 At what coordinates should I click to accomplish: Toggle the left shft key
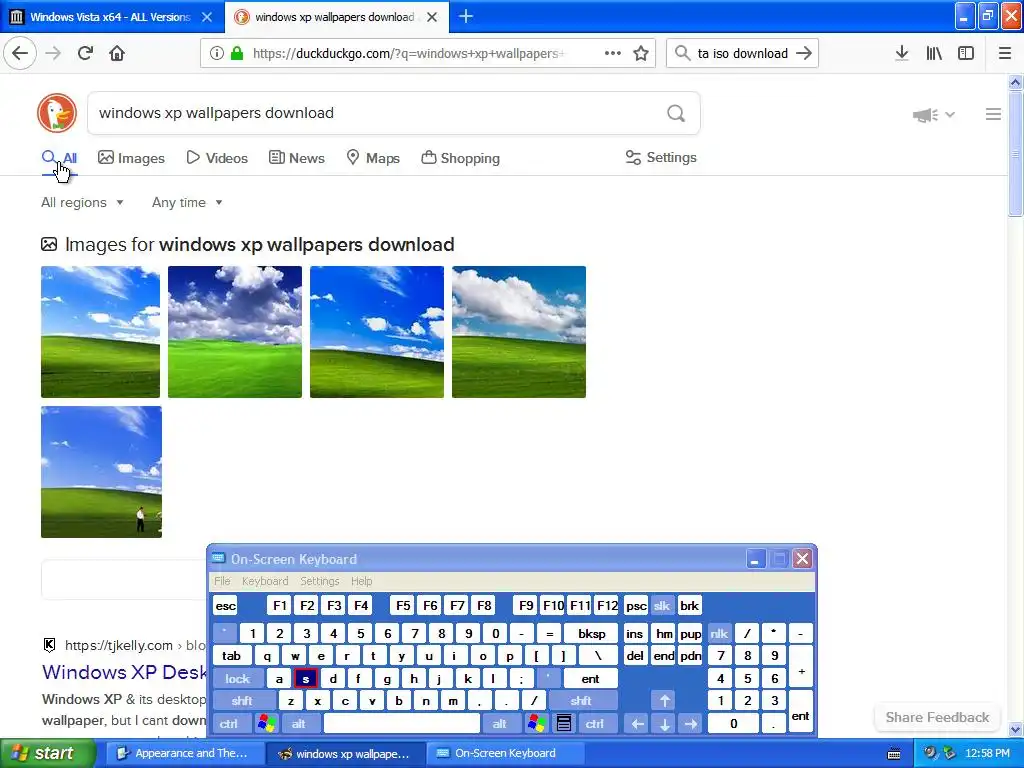click(x=242, y=701)
